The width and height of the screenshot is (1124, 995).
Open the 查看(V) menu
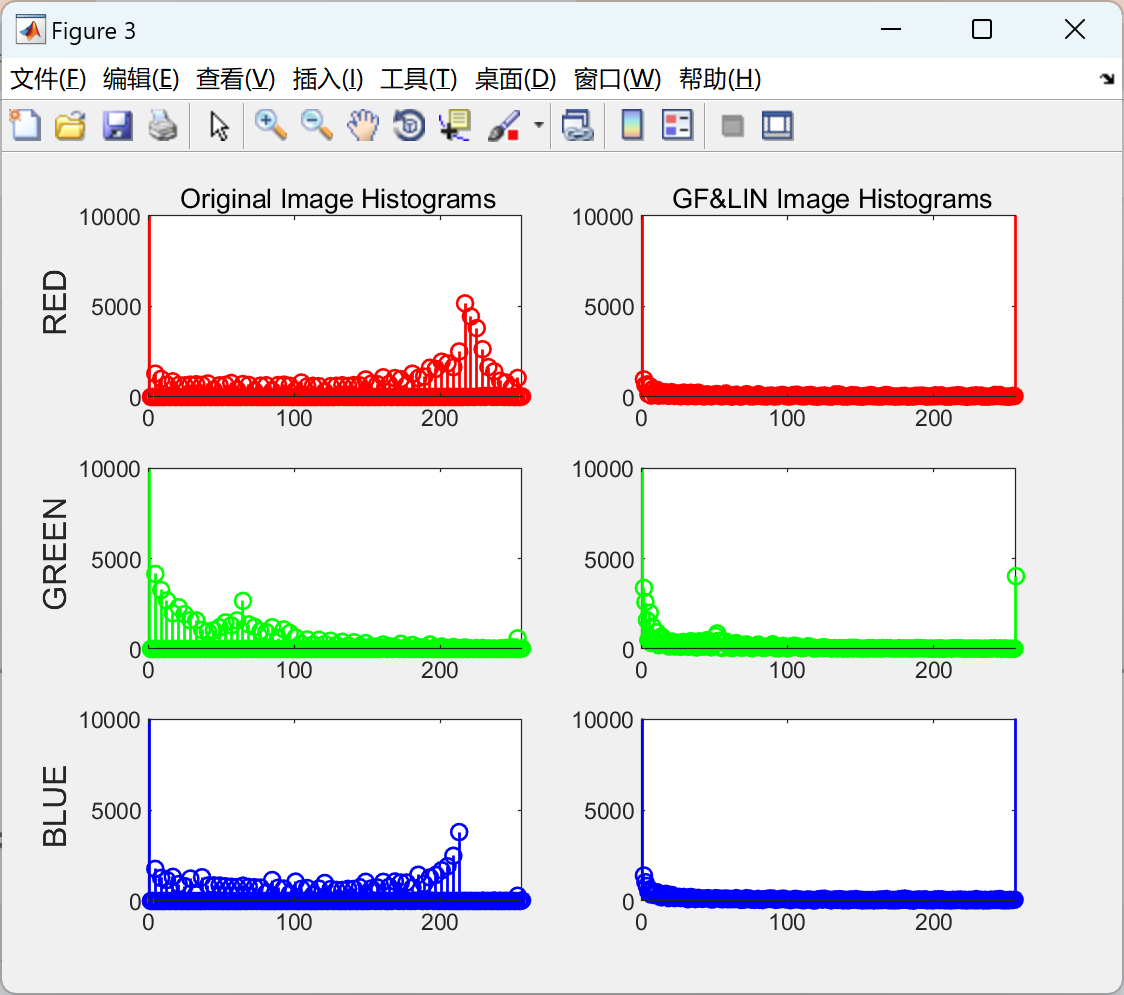click(236, 79)
